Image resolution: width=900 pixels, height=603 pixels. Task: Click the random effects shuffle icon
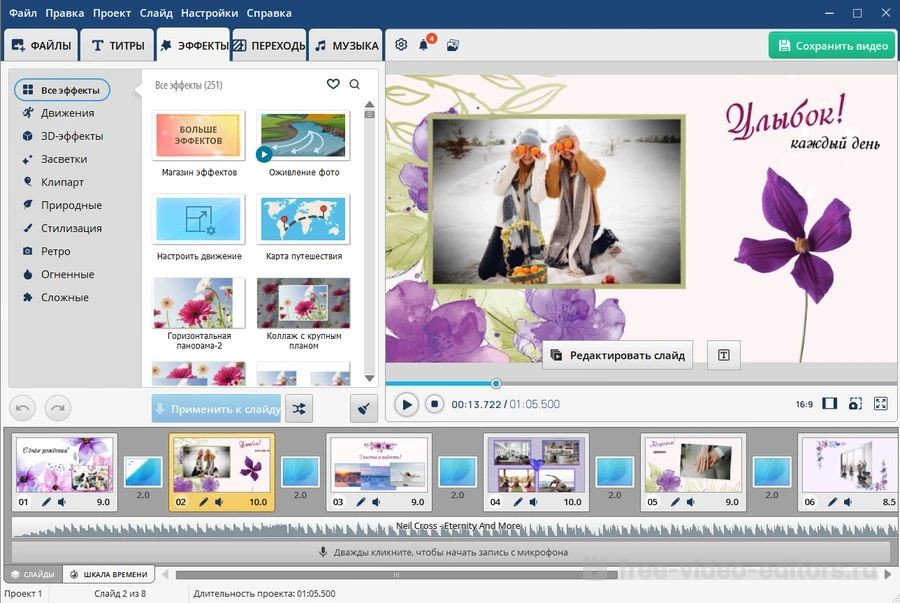(x=298, y=408)
